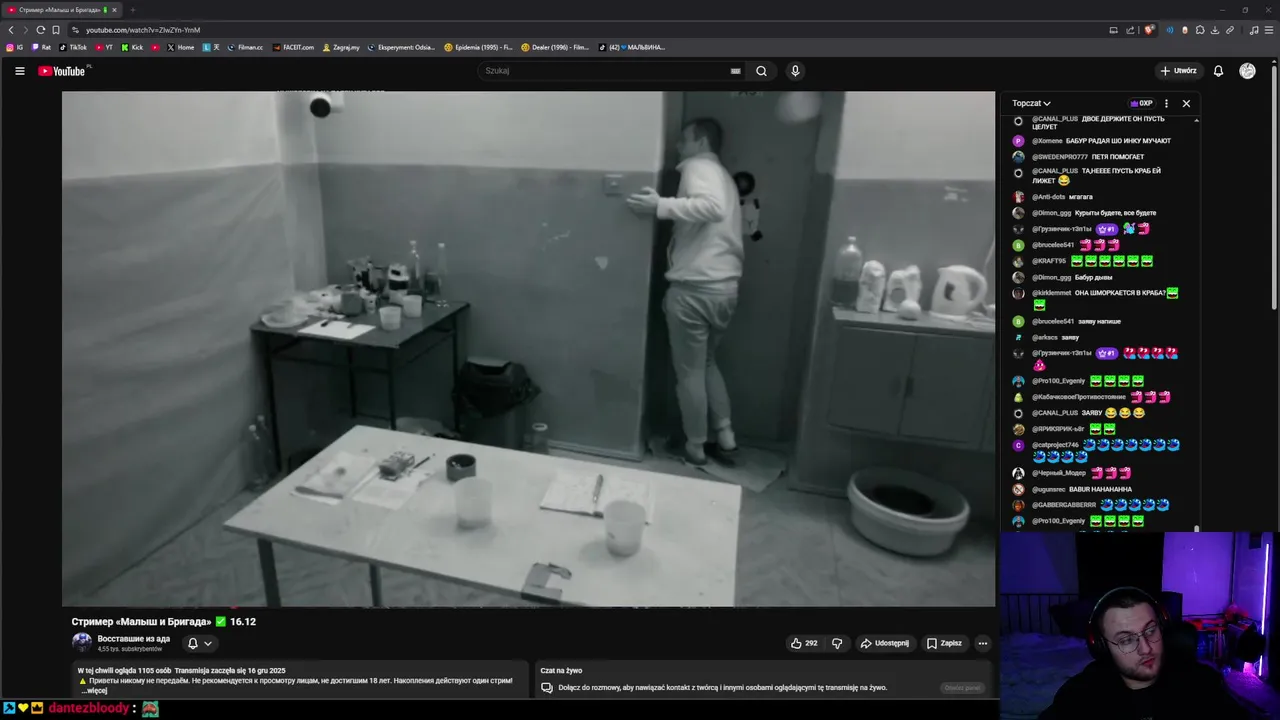Click the @Xomene chat username
The height and width of the screenshot is (720, 1280).
(1046, 141)
